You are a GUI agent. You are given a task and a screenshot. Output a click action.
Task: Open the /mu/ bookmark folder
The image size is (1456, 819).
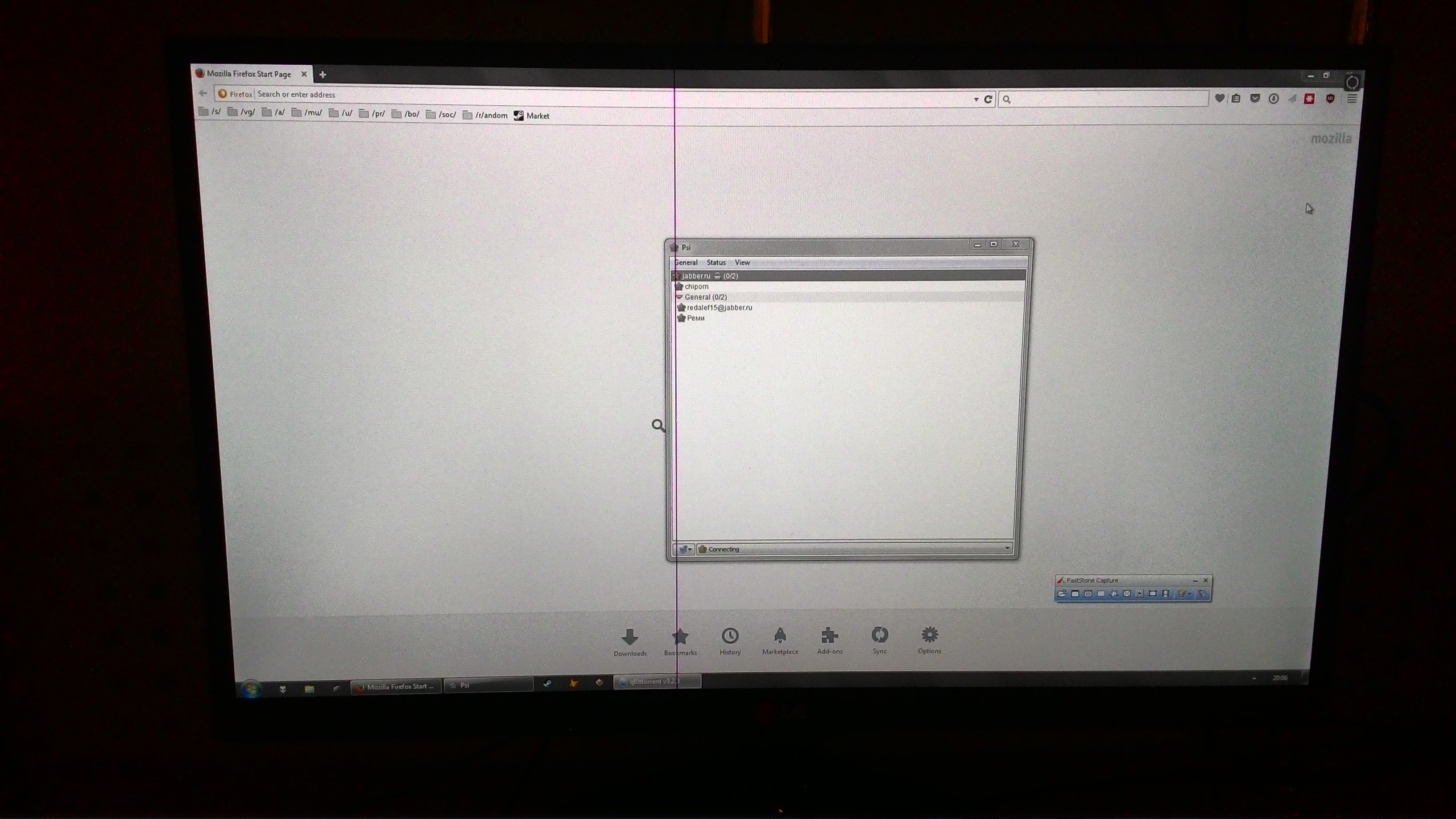(307, 112)
